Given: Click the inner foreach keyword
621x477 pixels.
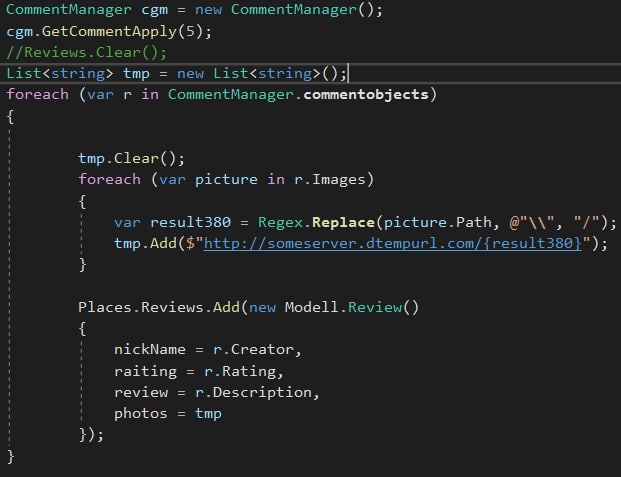Looking at the screenshot, I should click(109, 179).
